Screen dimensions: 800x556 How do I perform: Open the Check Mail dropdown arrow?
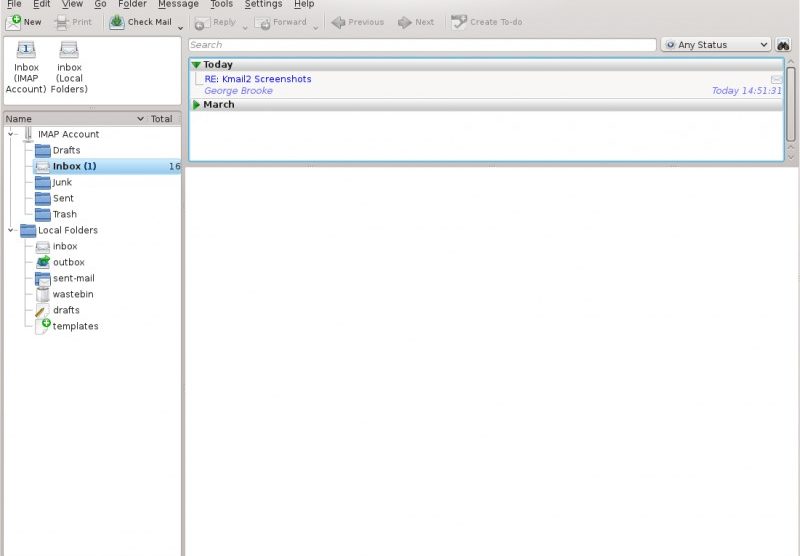181,27
